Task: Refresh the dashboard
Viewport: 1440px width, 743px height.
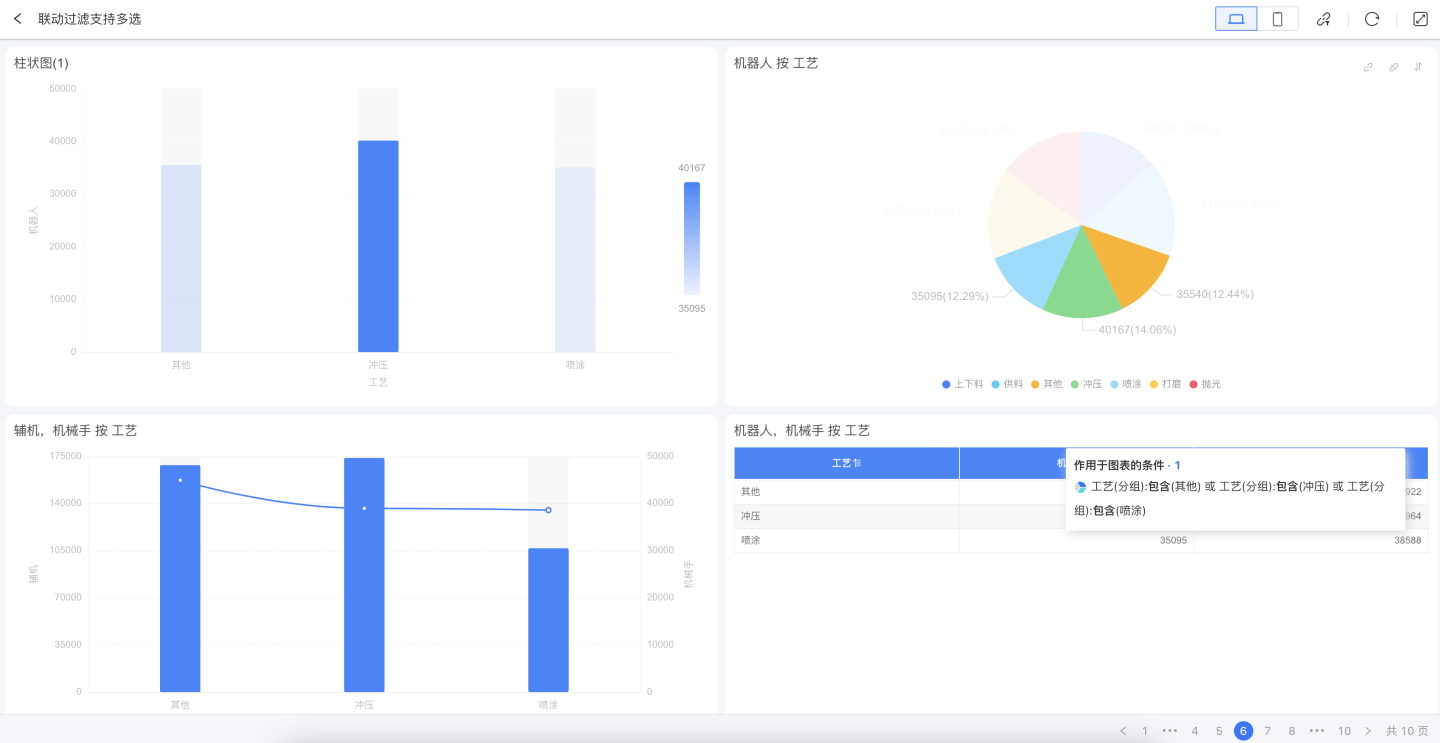Action: [x=1372, y=19]
